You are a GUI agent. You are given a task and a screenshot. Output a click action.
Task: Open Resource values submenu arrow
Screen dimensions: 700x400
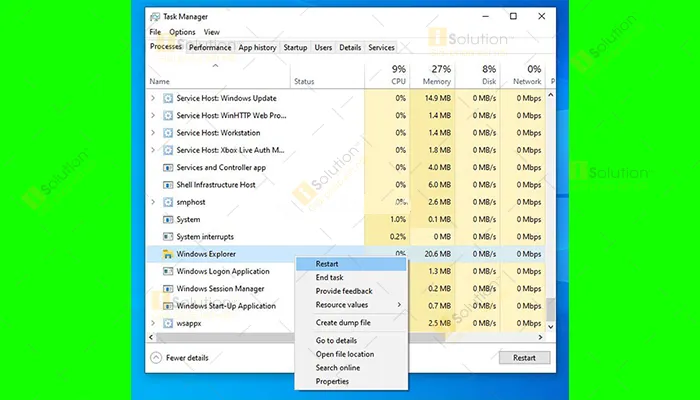399,304
